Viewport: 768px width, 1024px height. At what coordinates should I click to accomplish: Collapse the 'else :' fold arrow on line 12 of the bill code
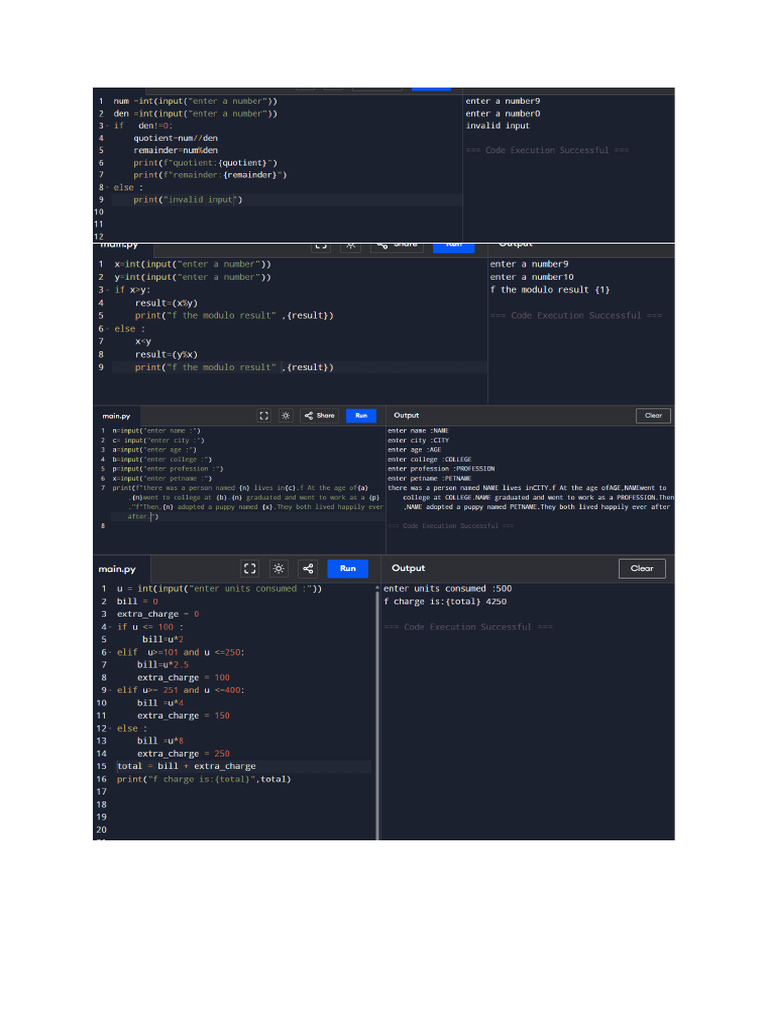[x=110, y=729]
